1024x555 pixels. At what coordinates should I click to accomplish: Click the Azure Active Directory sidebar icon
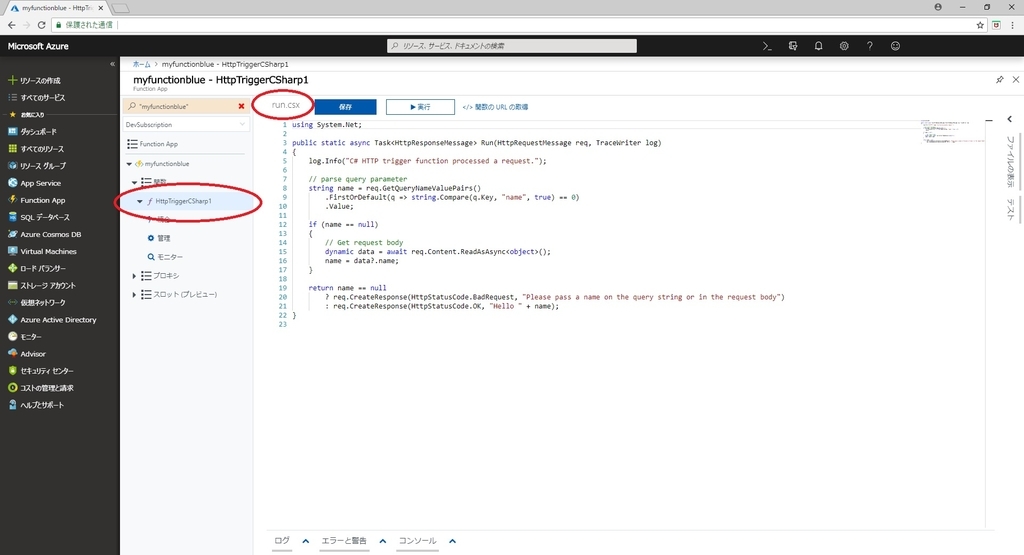[x=12, y=319]
